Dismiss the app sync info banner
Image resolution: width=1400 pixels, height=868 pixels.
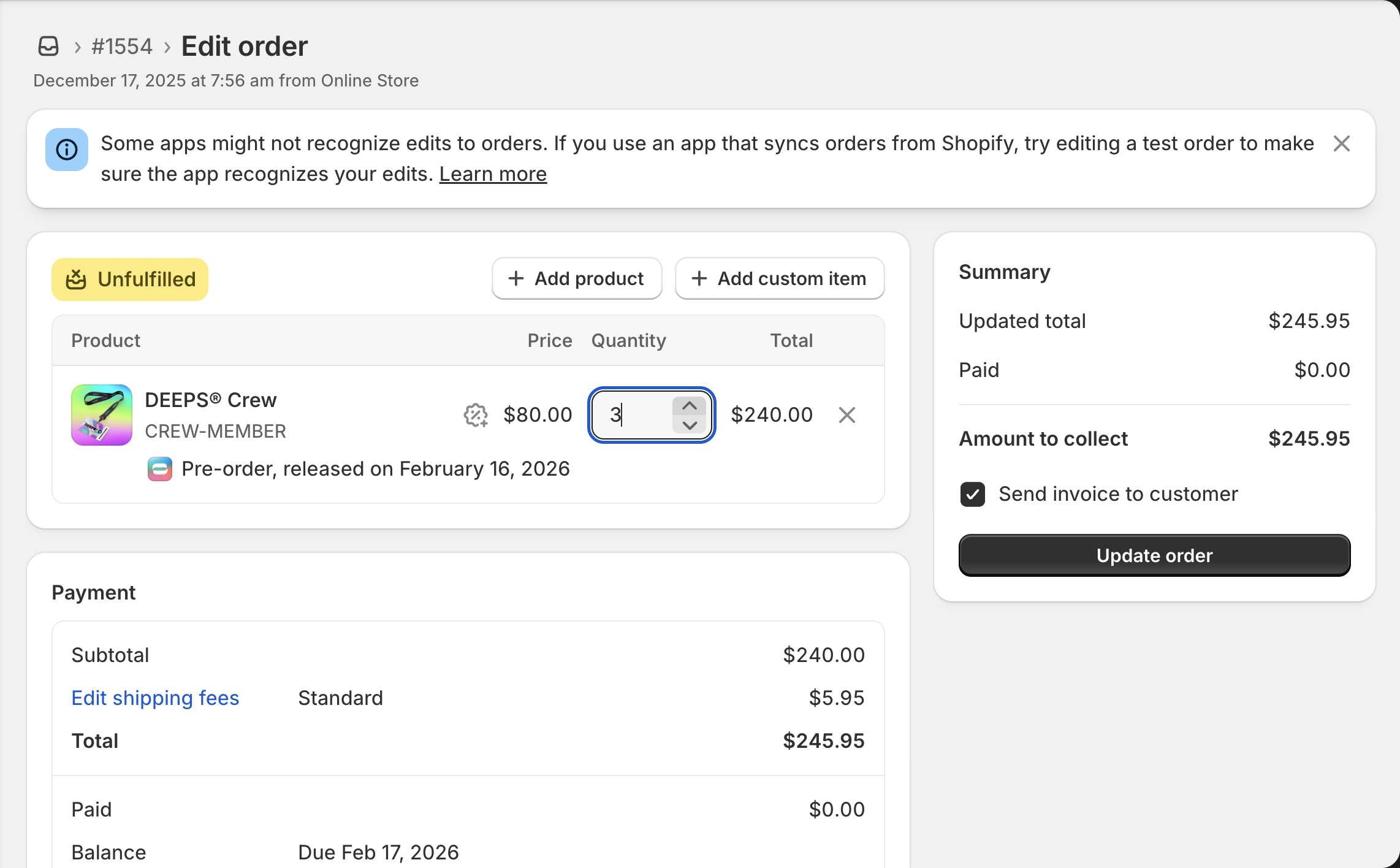1341,143
